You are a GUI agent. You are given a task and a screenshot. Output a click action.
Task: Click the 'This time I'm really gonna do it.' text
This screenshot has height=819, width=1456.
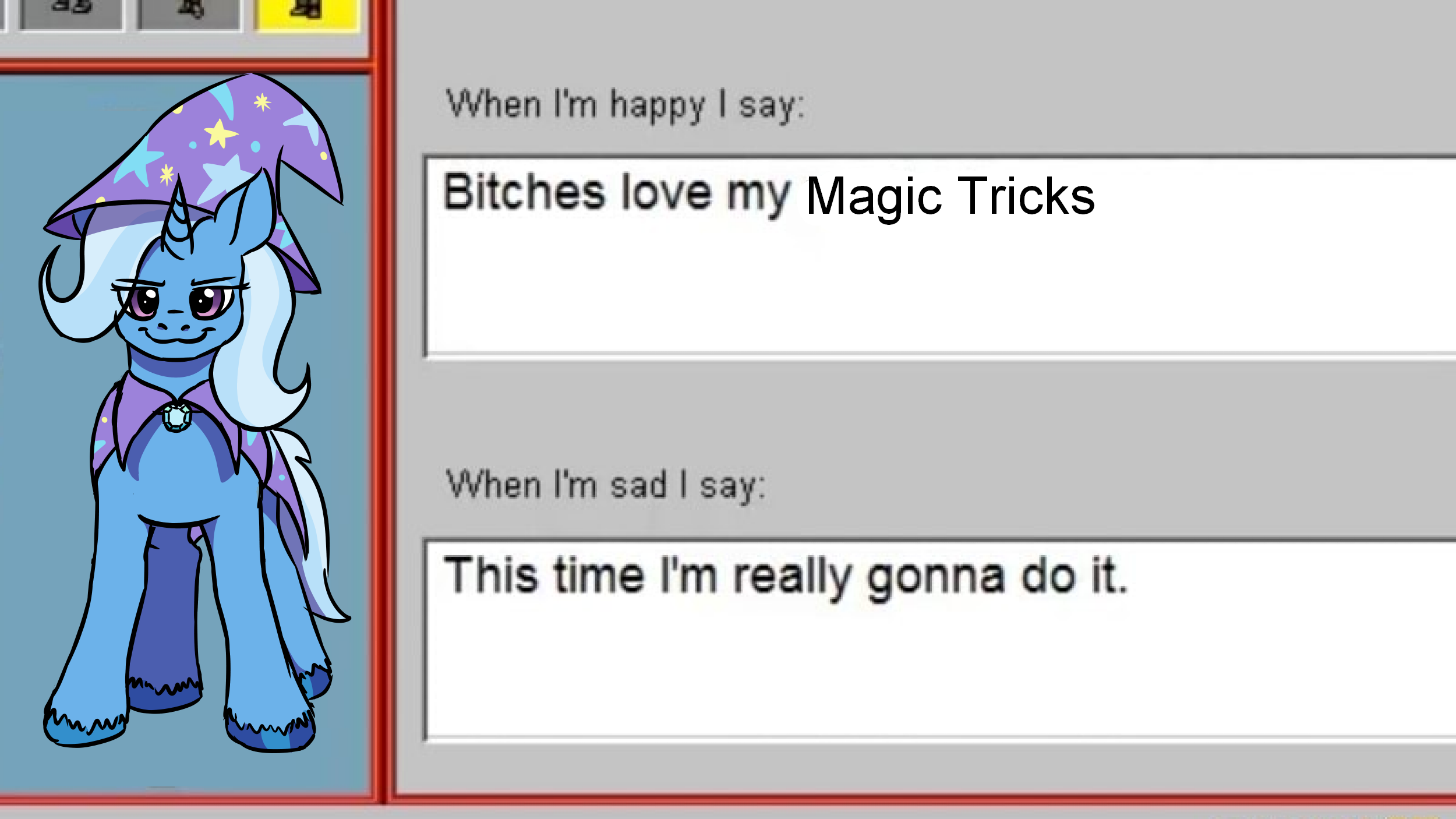tap(786, 577)
